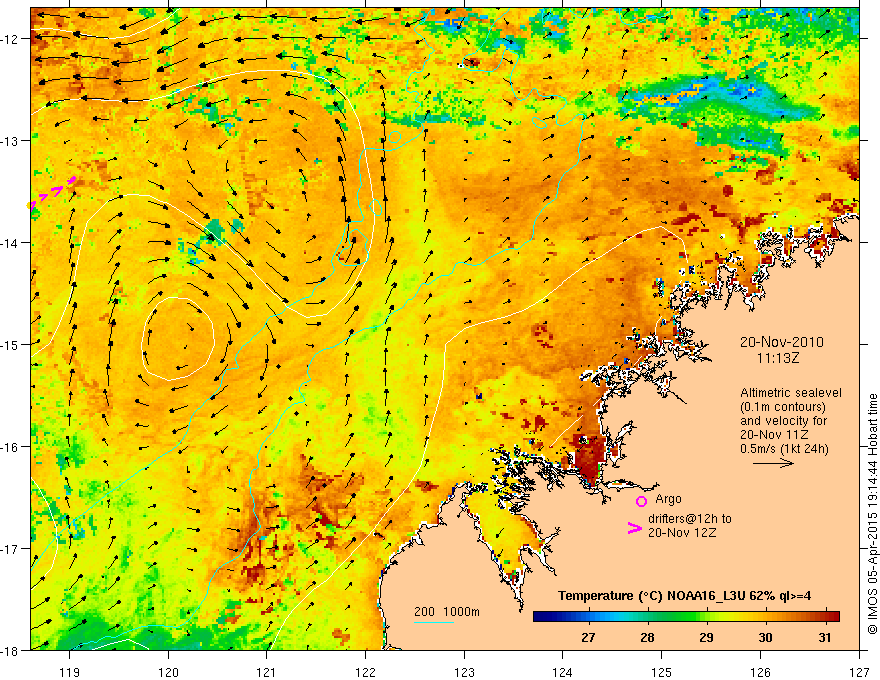Click the longitude axis label 124
Screen dimensions: 880x680
[x=563, y=672]
